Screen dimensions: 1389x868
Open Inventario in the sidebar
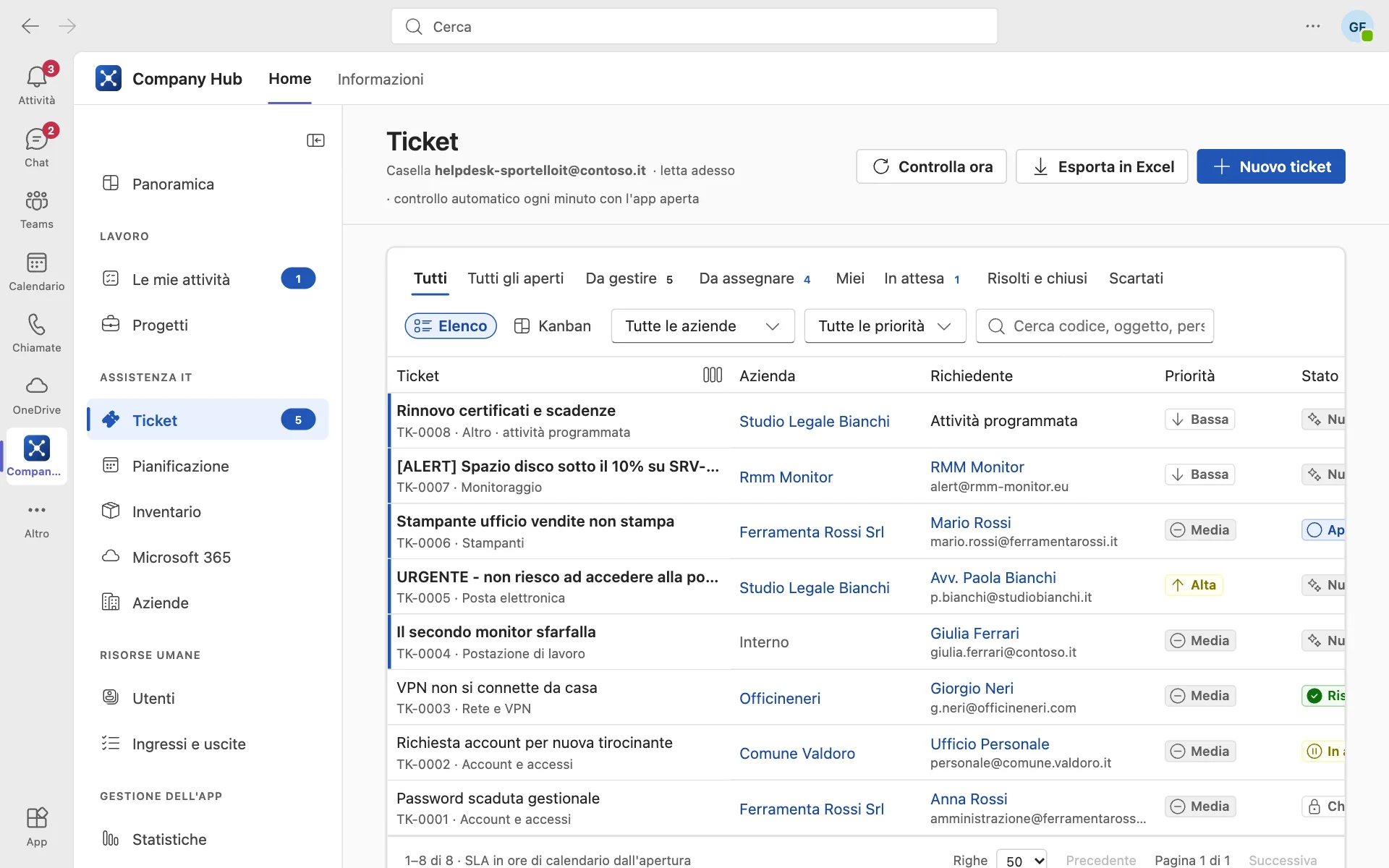click(208, 511)
